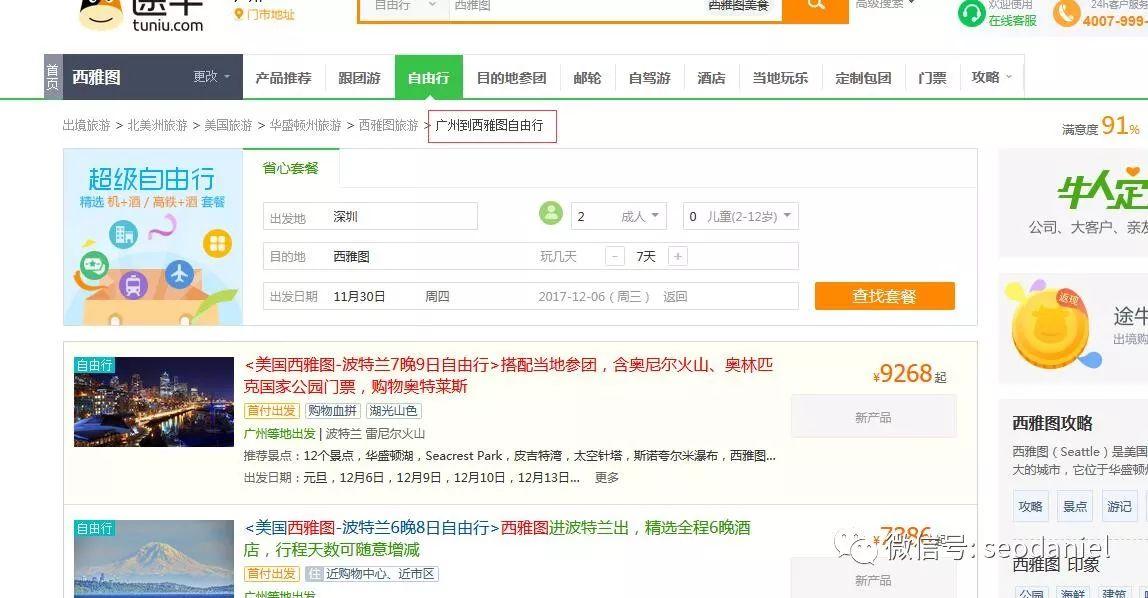This screenshot has width=1148, height=598.
Task: Expand the 攻略 navigation dropdown
Action: (x=991, y=77)
